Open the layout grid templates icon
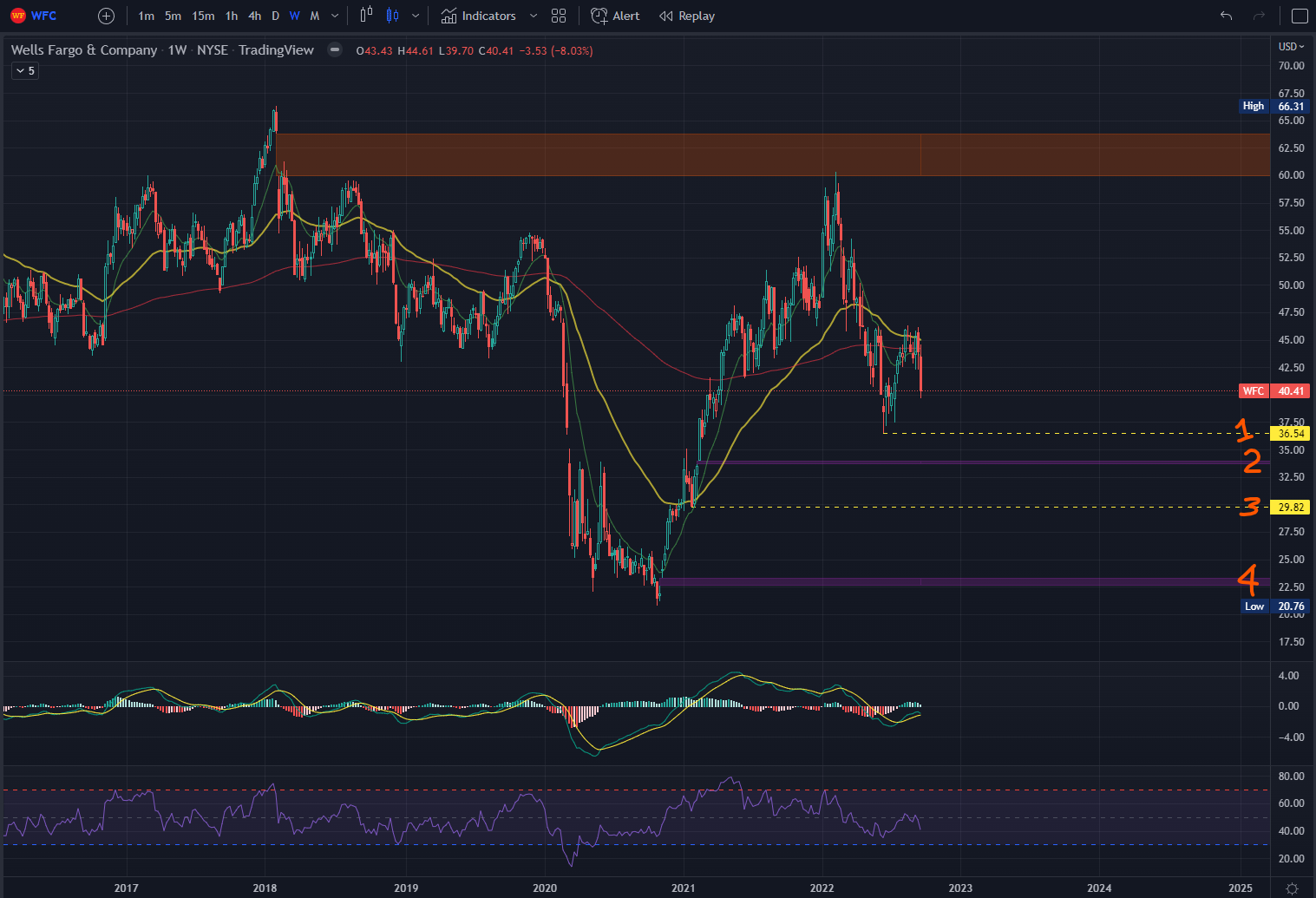 [x=559, y=16]
